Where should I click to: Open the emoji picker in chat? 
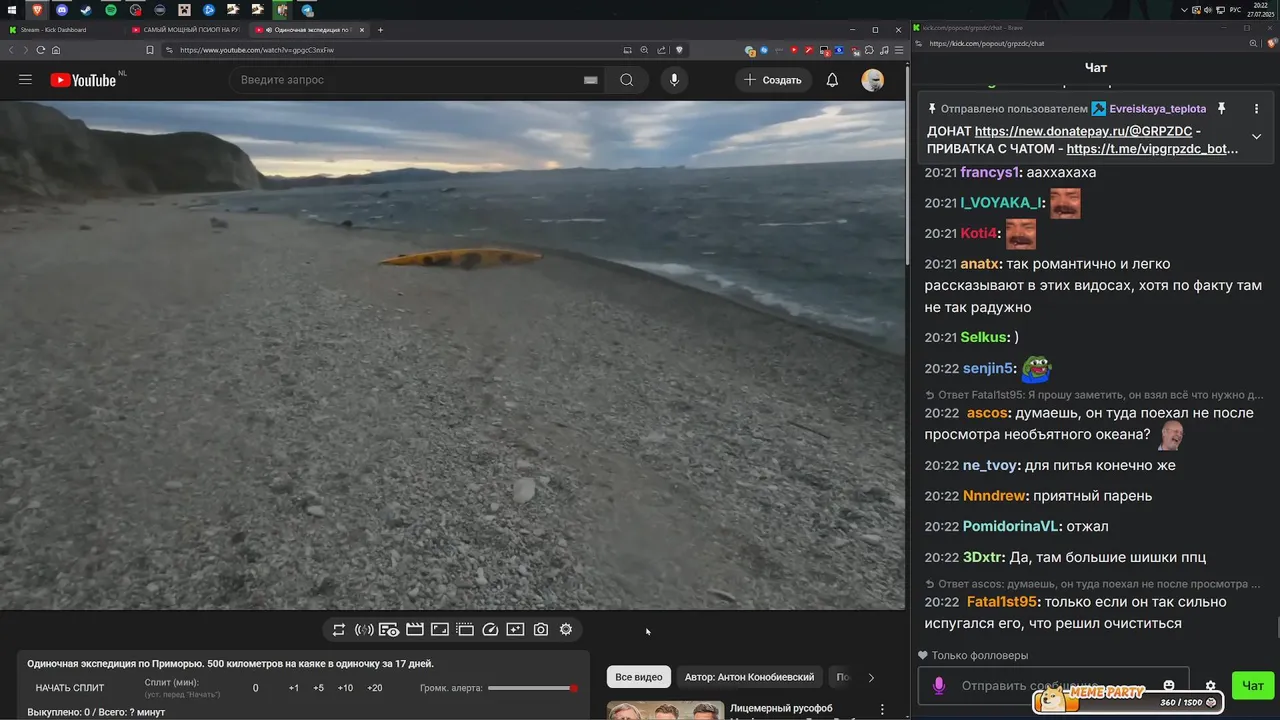tap(1169, 686)
